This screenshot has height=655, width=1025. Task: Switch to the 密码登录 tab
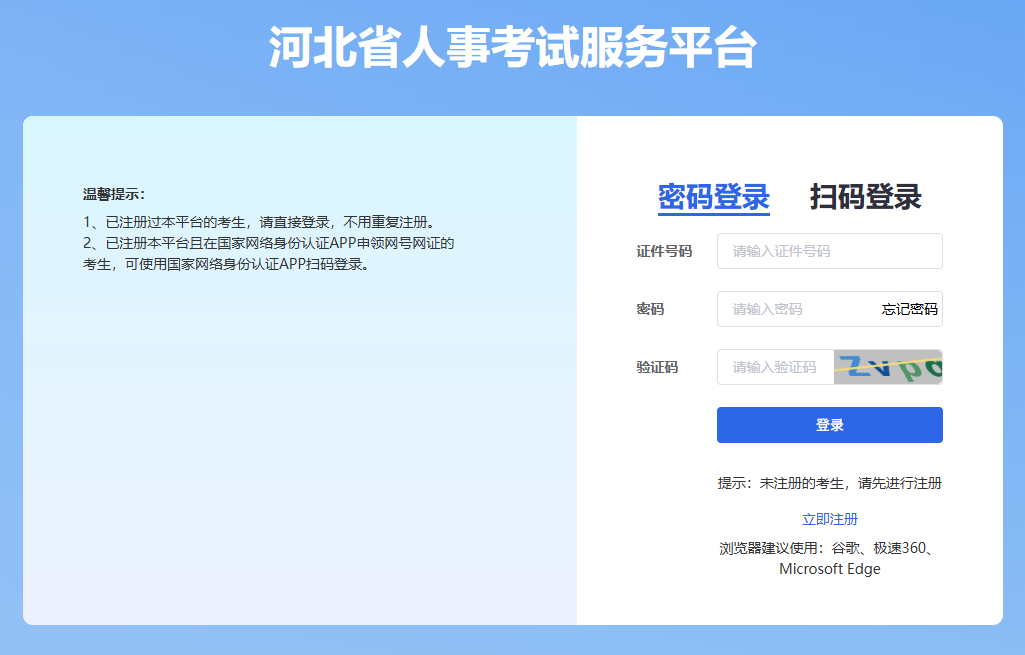(x=713, y=197)
